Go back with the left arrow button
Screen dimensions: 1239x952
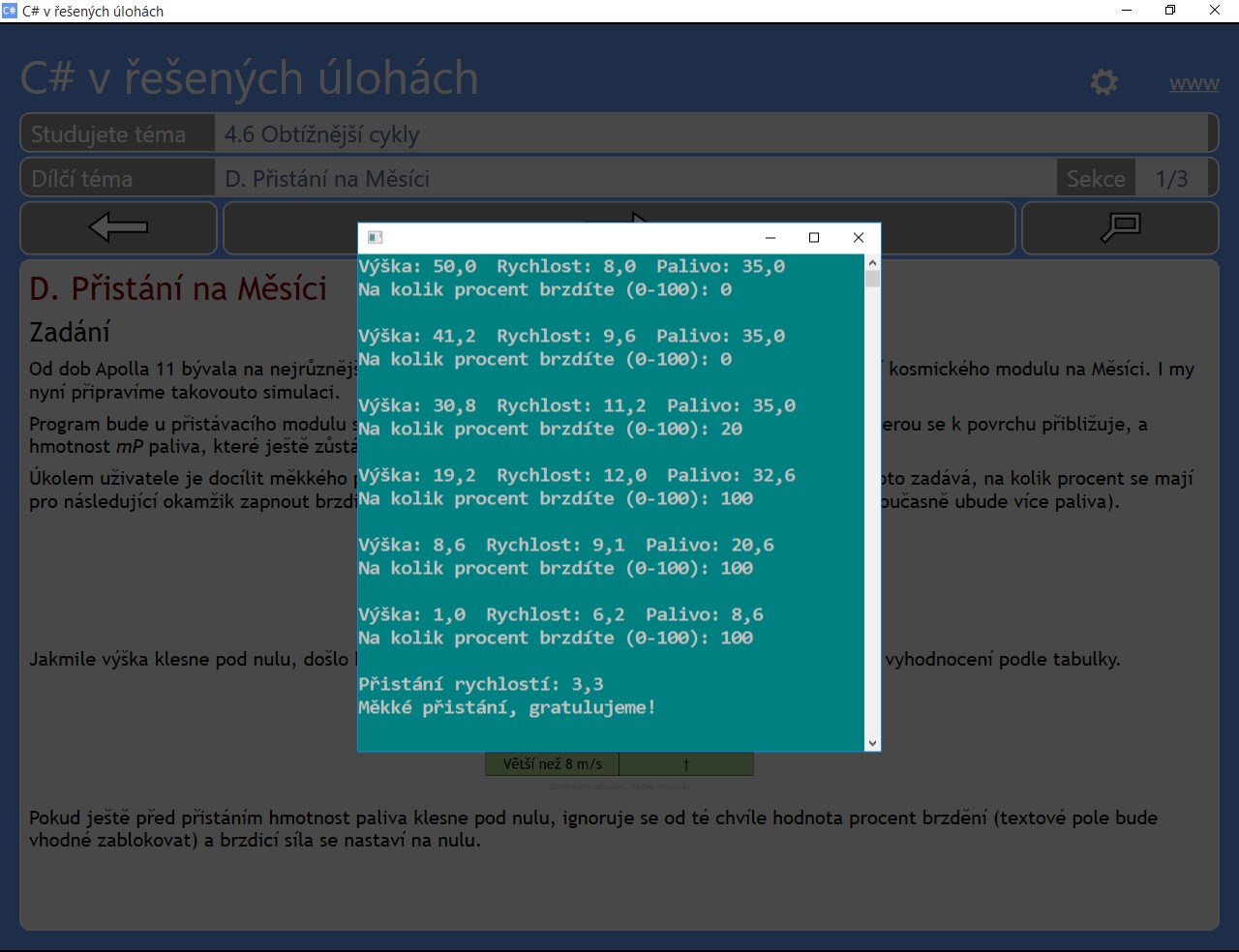coord(118,227)
